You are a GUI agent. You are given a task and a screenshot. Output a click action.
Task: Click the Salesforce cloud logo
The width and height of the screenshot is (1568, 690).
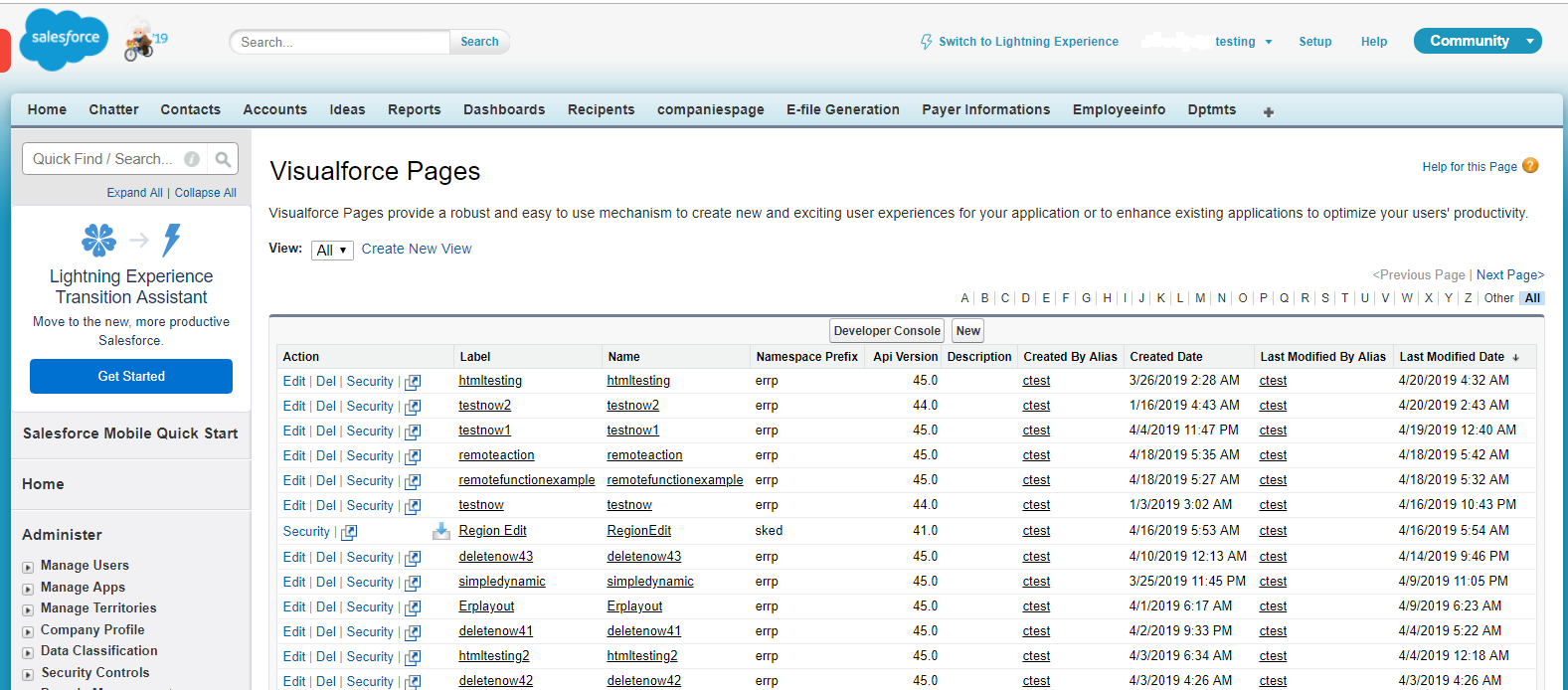(x=64, y=40)
